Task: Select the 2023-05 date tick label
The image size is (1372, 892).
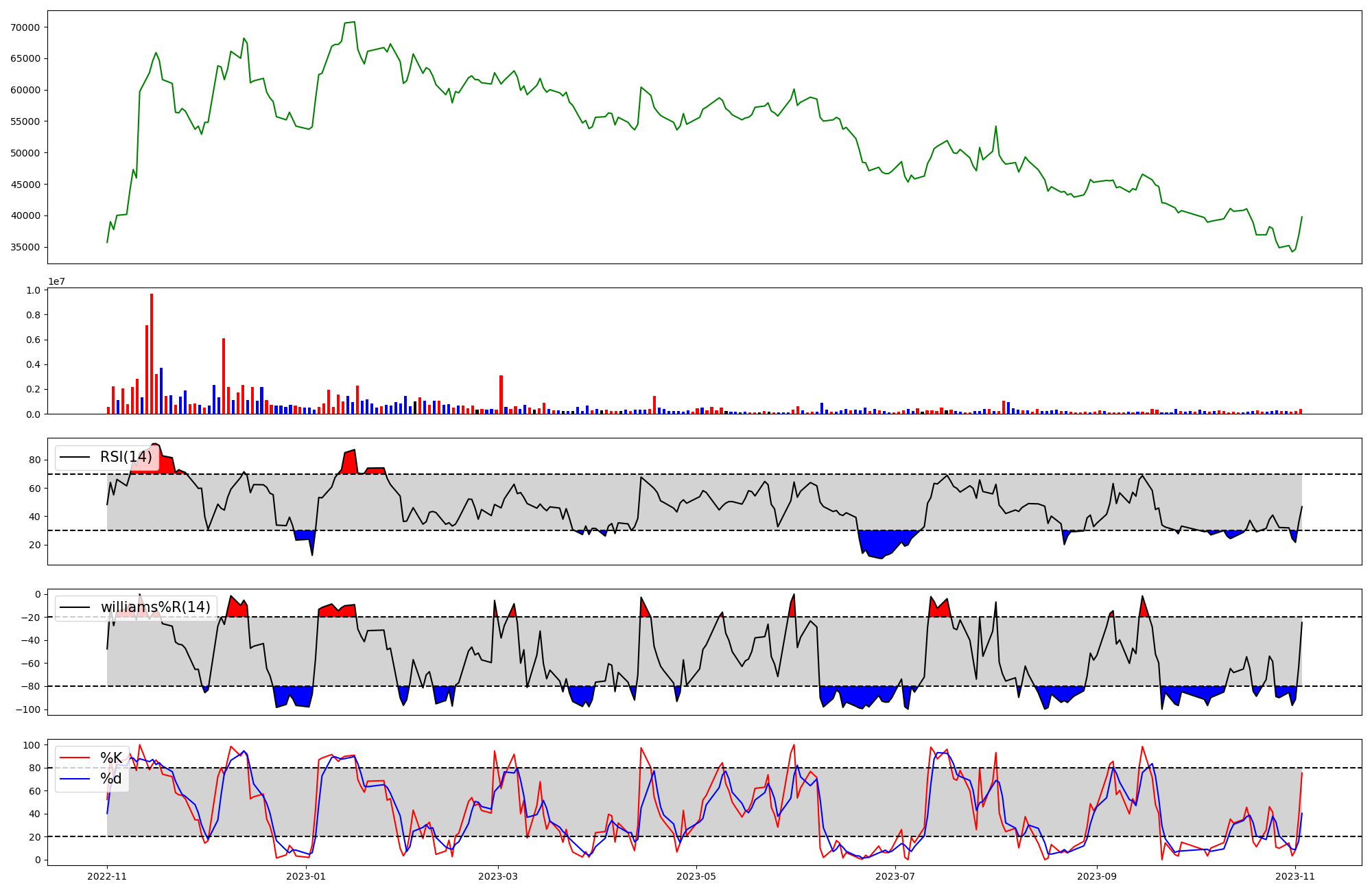Action: tap(697, 876)
